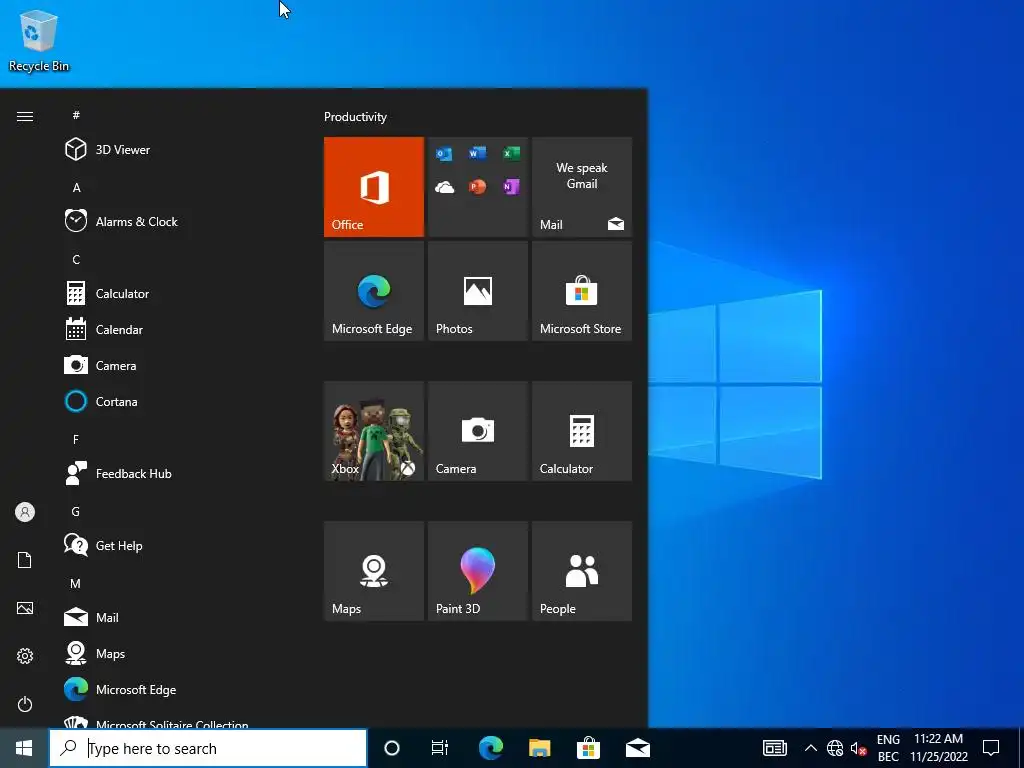The image size is (1024, 768).
Task: Click the Type here to search box
Action: tap(208, 748)
